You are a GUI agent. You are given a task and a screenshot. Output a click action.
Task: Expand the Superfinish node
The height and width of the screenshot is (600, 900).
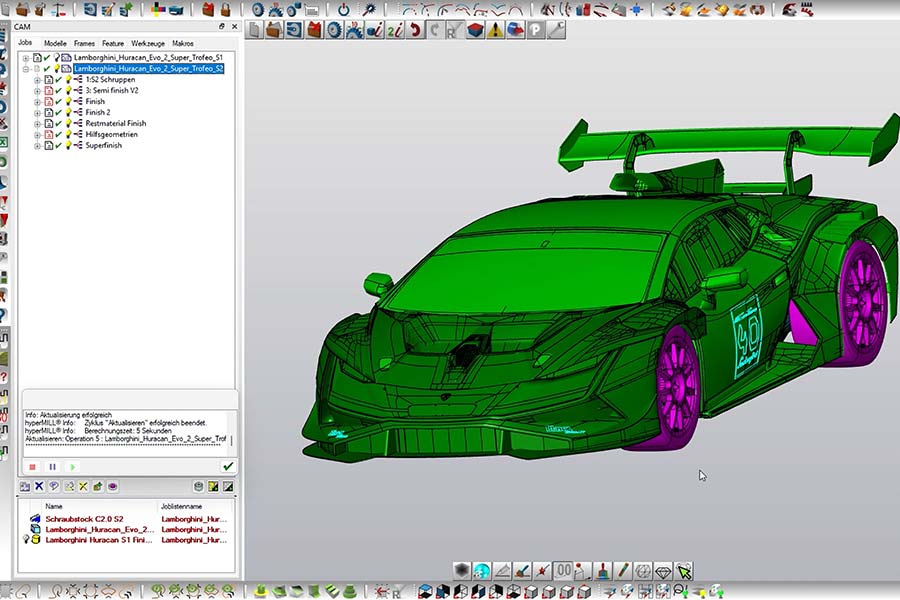[x=37, y=146]
